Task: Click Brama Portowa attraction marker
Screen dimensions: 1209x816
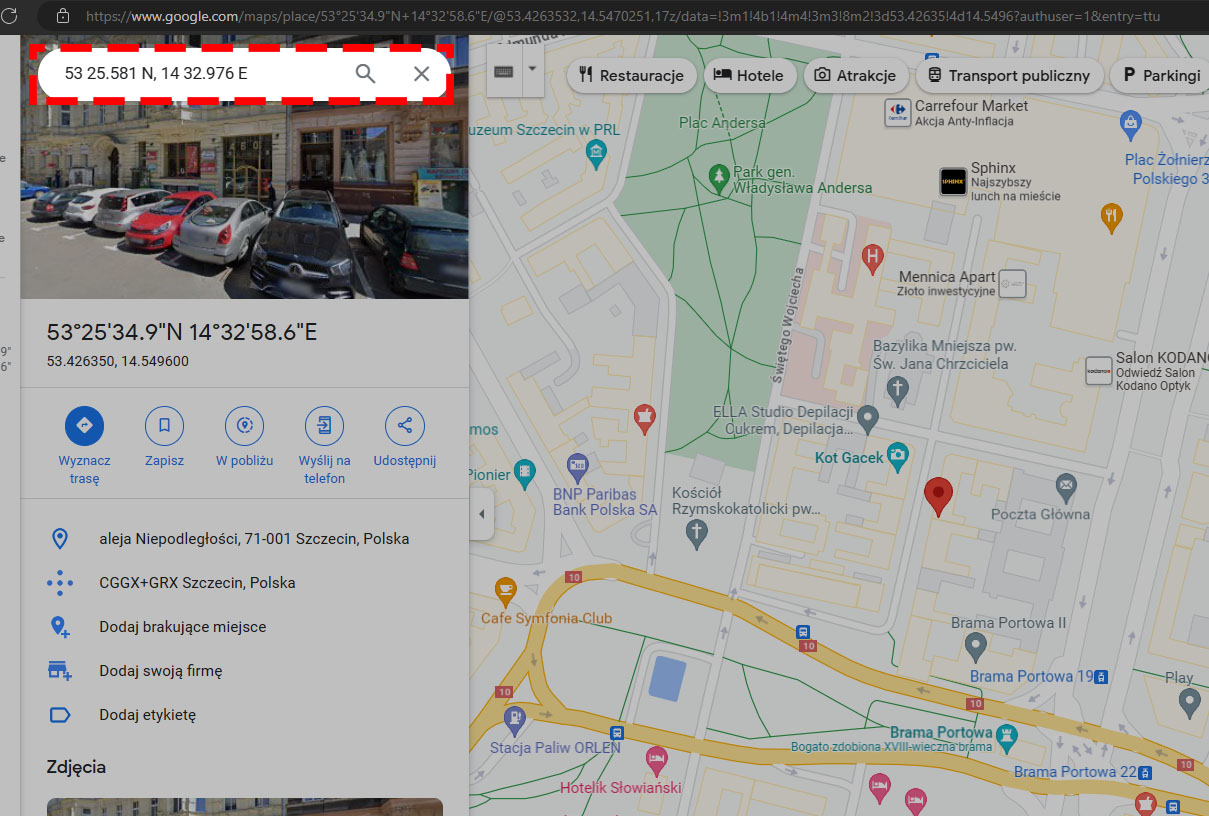Action: pos(1007,738)
